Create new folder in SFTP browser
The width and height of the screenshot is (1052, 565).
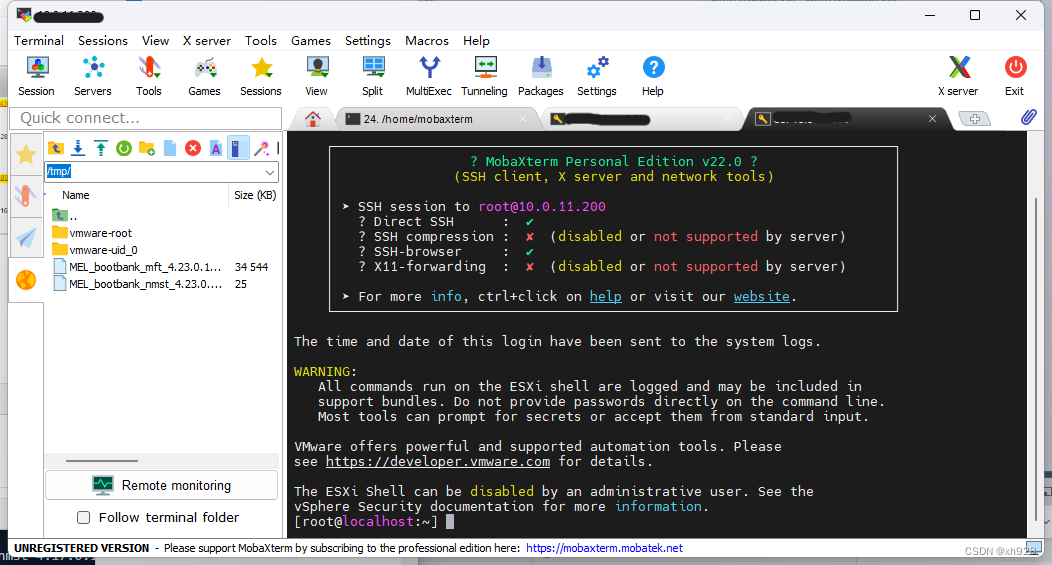[x=147, y=148]
